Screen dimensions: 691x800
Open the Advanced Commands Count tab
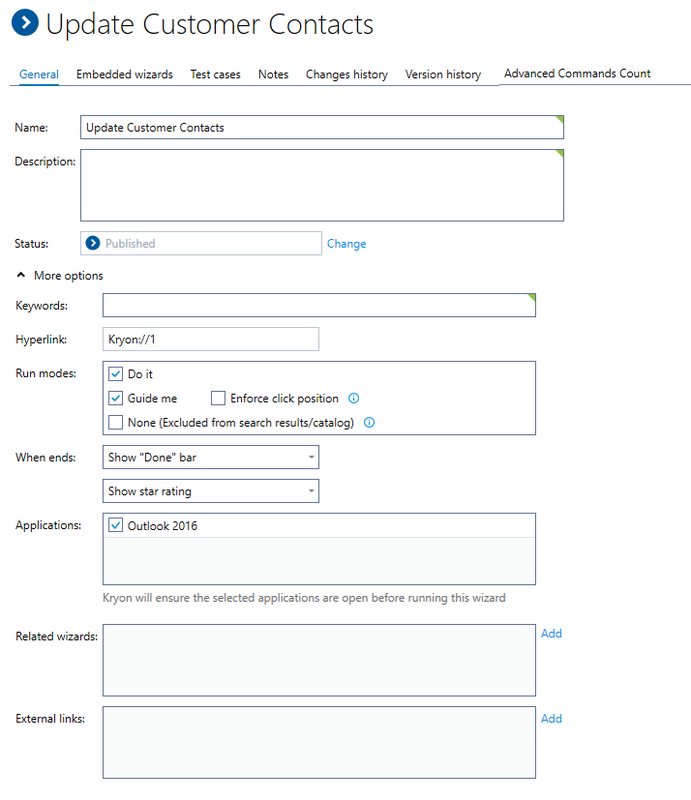[x=577, y=73]
